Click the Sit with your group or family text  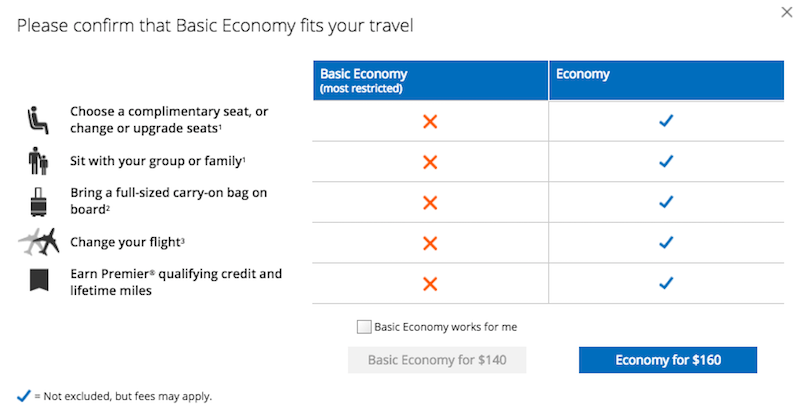(158, 161)
